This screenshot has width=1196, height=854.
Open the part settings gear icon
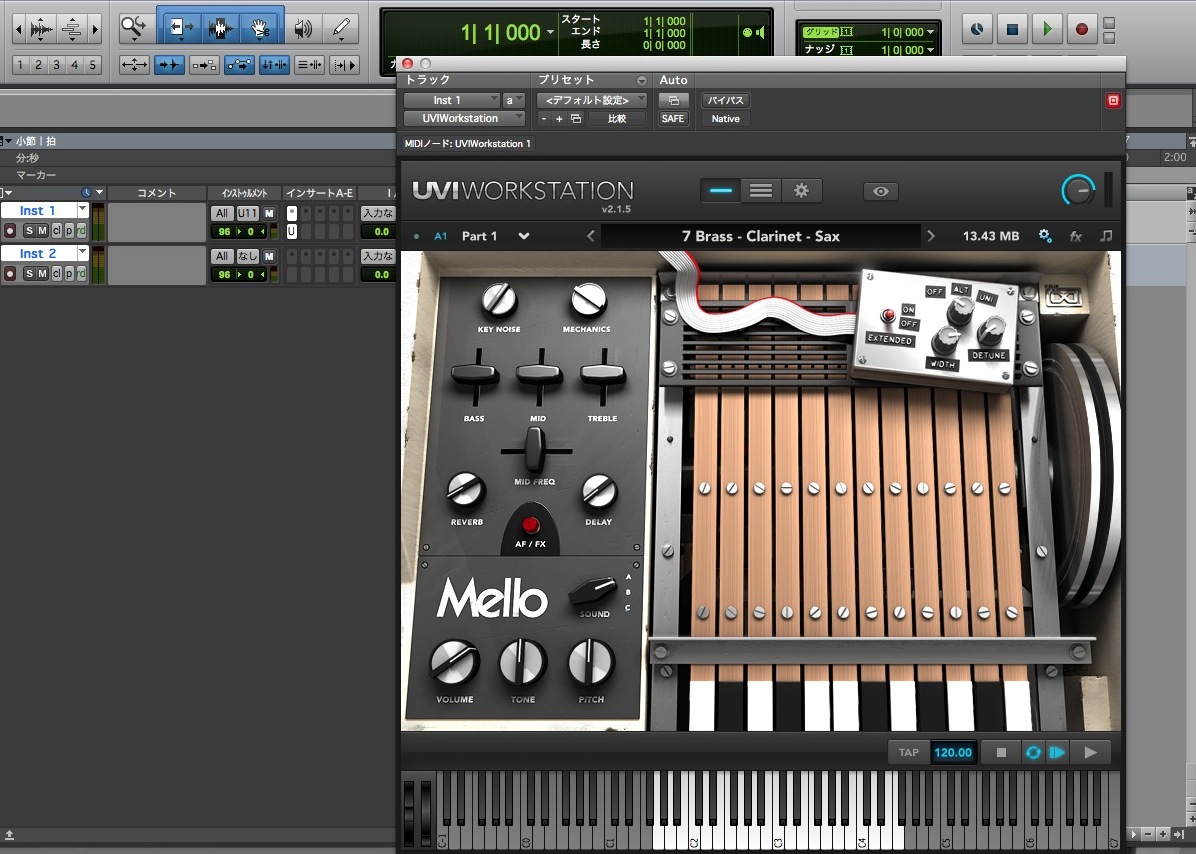tap(1045, 236)
